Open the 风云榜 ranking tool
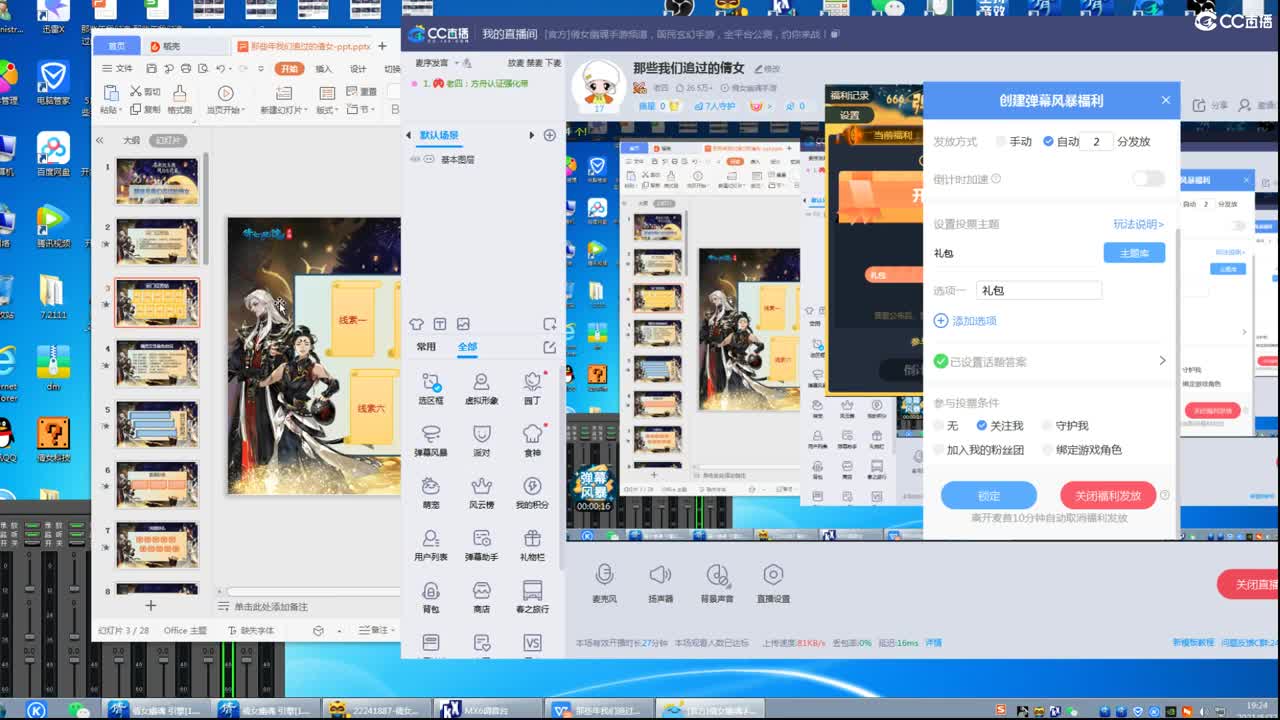This screenshot has height=720, width=1280. click(482, 492)
